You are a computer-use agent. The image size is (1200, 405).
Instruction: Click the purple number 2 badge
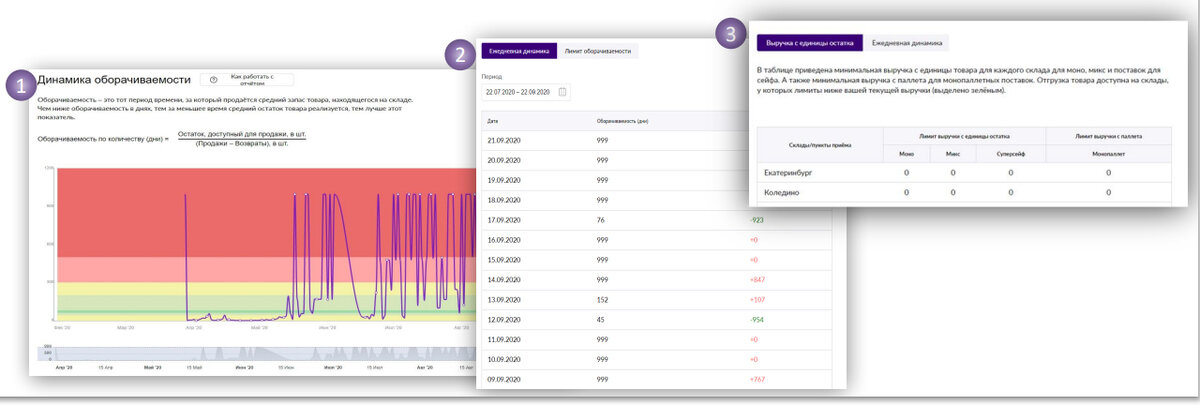(x=460, y=54)
